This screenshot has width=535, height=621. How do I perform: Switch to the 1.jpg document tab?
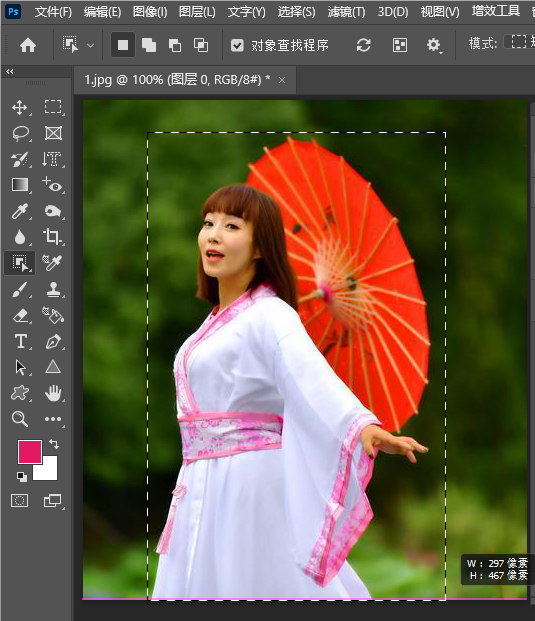point(177,80)
